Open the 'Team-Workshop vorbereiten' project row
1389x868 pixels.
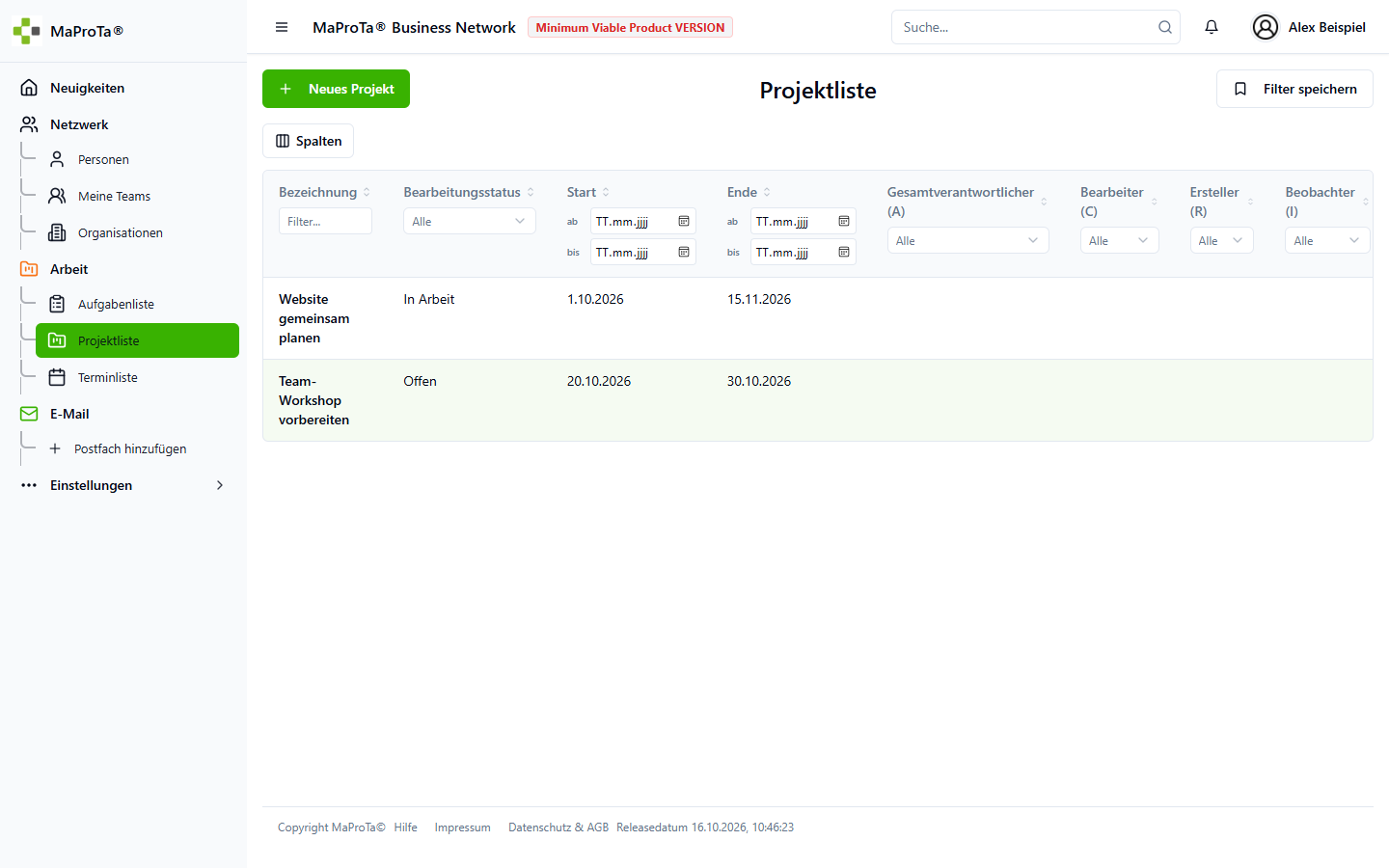tap(817, 400)
